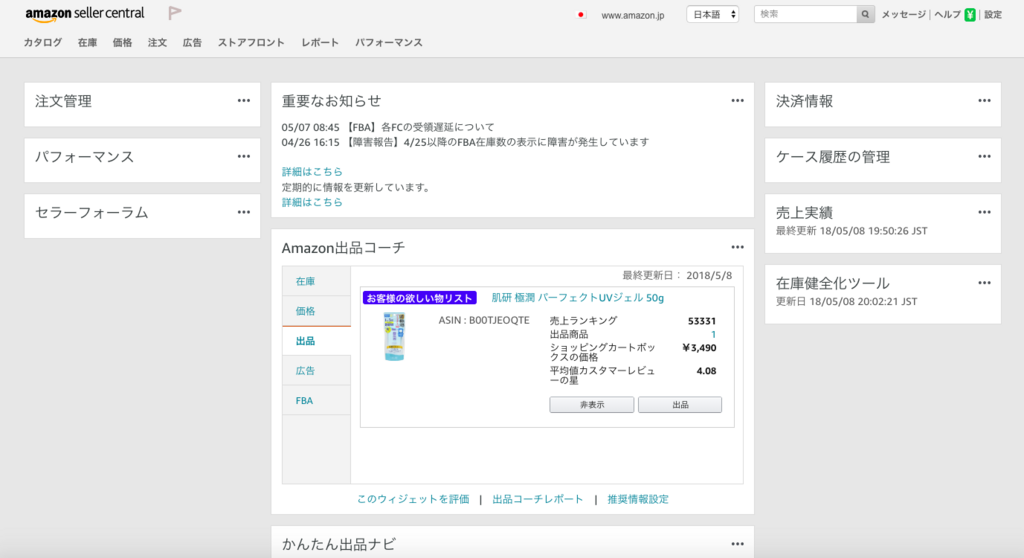Click the 検索 search input field
This screenshot has width=1024, height=558.
pyautogui.click(x=805, y=14)
